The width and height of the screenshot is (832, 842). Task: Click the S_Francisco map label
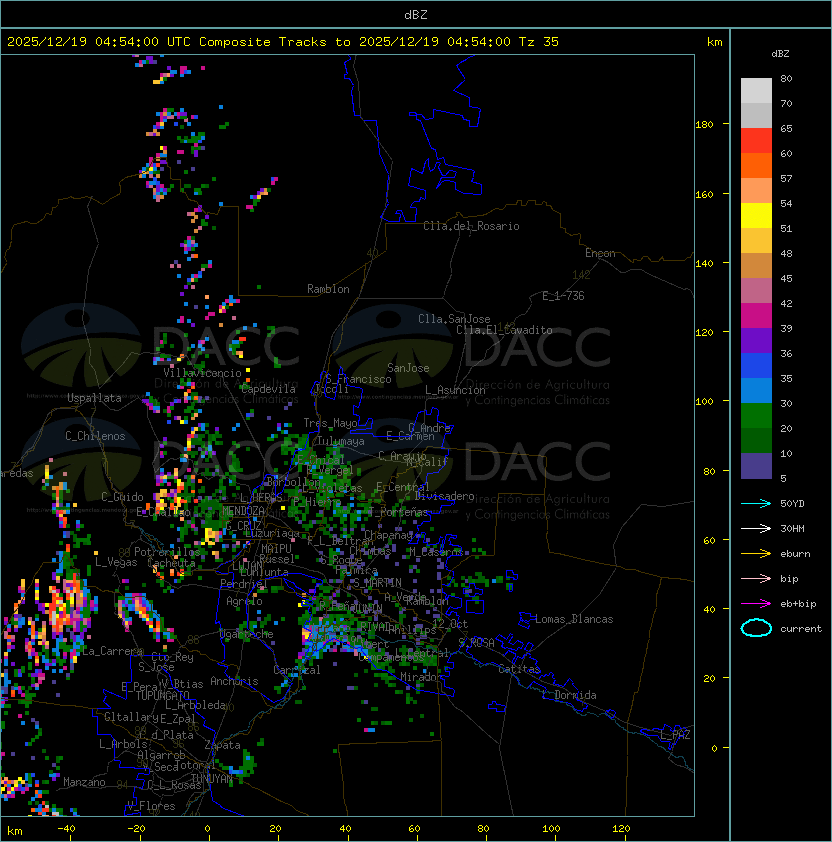click(x=358, y=379)
